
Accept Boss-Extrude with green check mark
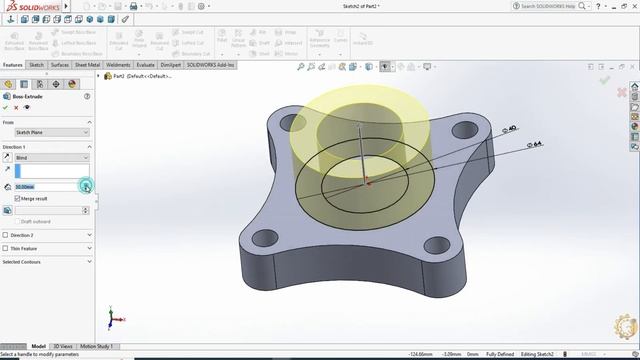(x=5, y=108)
